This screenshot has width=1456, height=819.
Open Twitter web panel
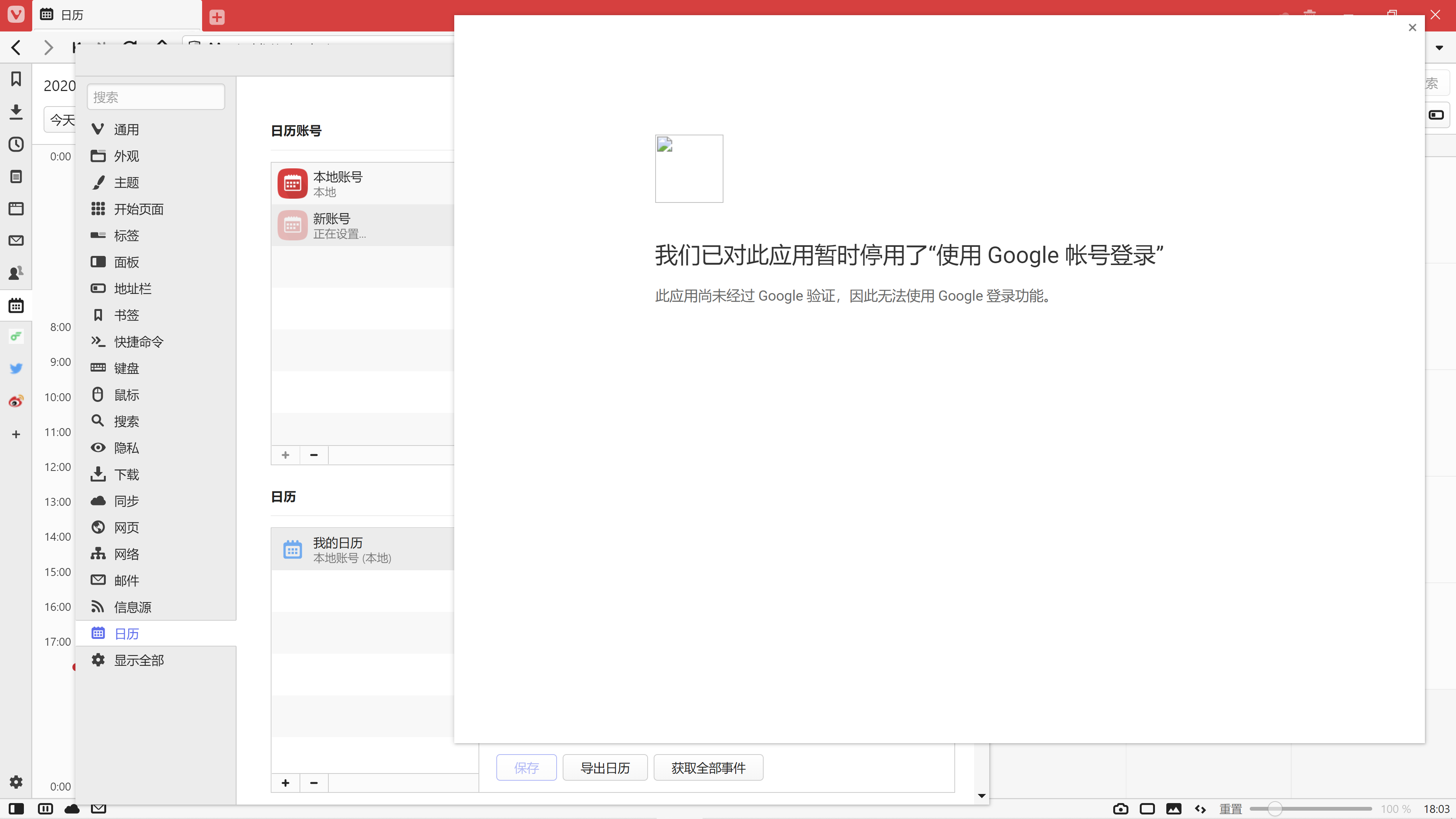[x=16, y=369]
